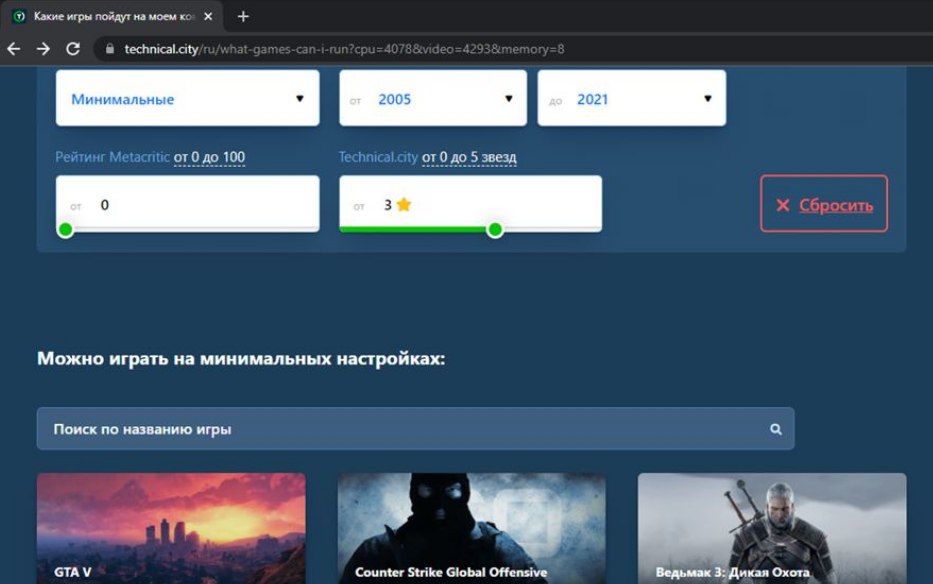Click the lock icon in the address bar
Viewport: 933px width, 584px height.
(109, 49)
